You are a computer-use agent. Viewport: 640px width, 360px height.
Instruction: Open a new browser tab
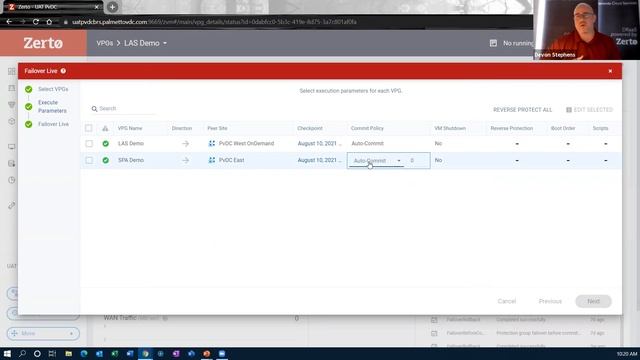112,7
